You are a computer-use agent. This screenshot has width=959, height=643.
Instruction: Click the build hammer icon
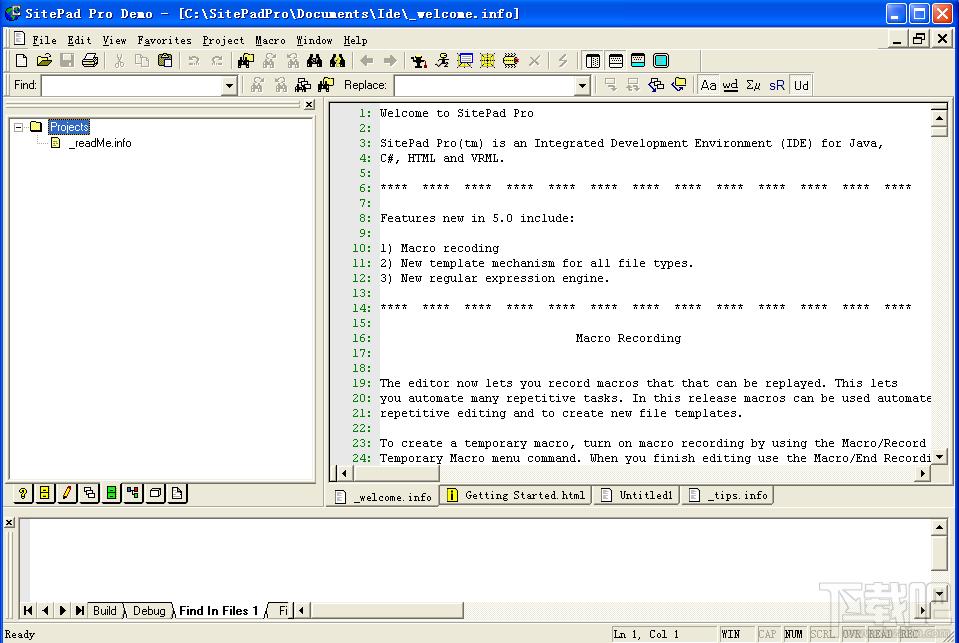tap(419, 61)
